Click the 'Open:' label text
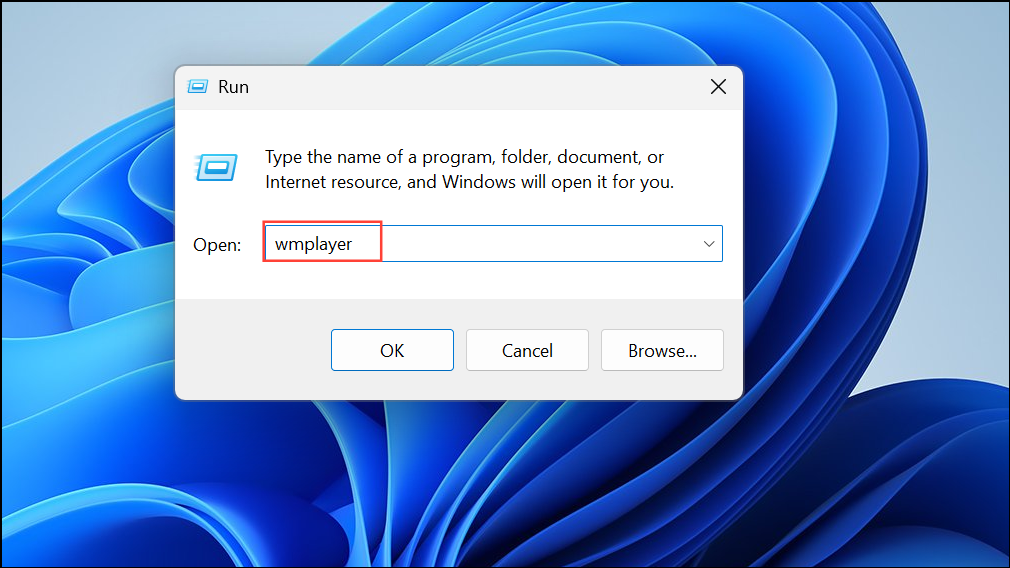Image resolution: width=1010 pixels, height=568 pixels. coord(217,245)
